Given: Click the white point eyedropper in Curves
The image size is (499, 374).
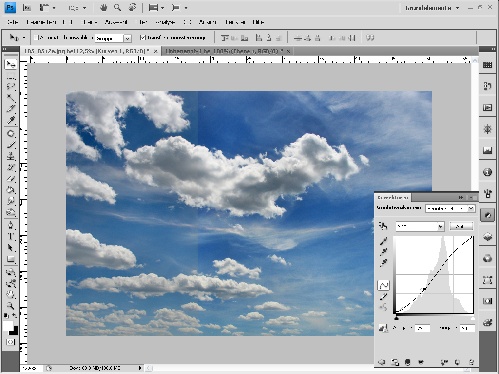Looking at the screenshot, I should point(383,263).
